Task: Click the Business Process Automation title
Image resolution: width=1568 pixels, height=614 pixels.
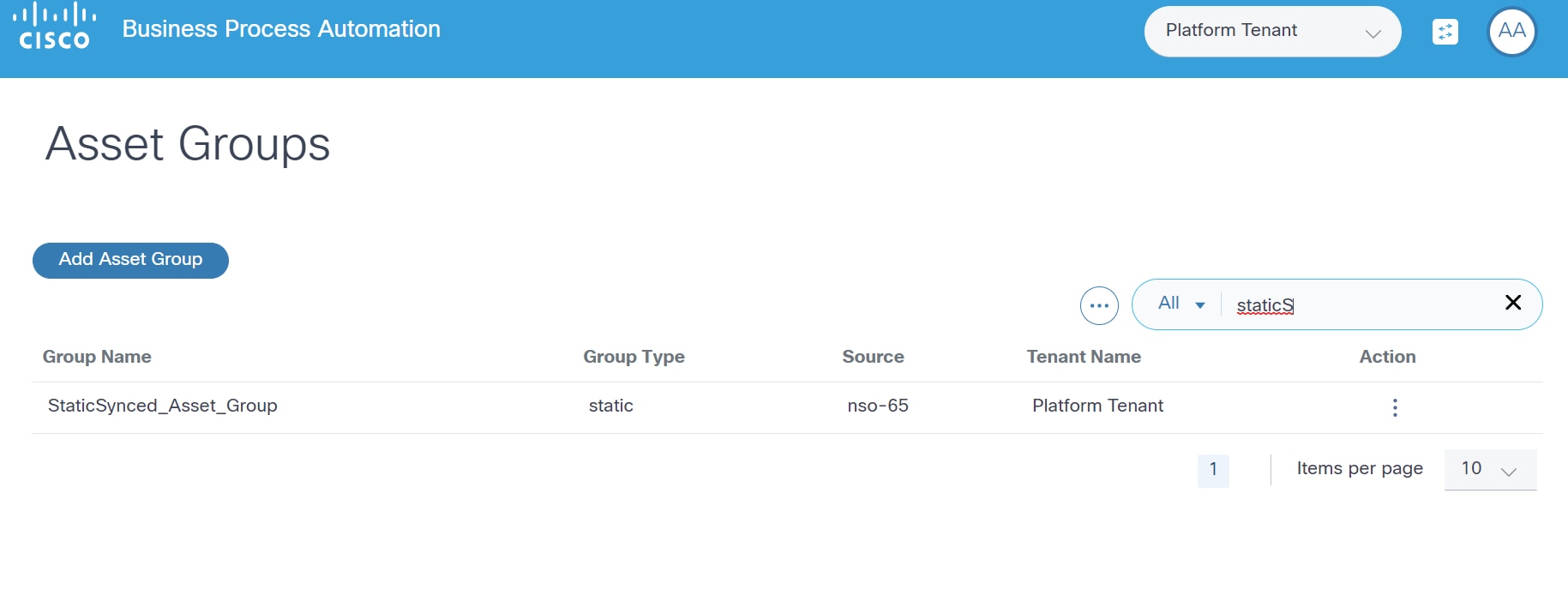Action: point(281,29)
